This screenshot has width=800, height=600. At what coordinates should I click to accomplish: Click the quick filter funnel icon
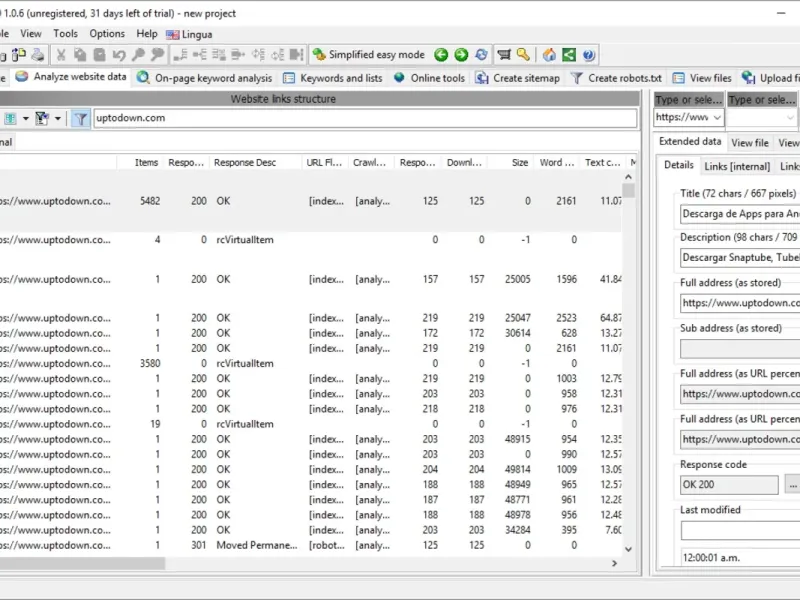point(81,119)
